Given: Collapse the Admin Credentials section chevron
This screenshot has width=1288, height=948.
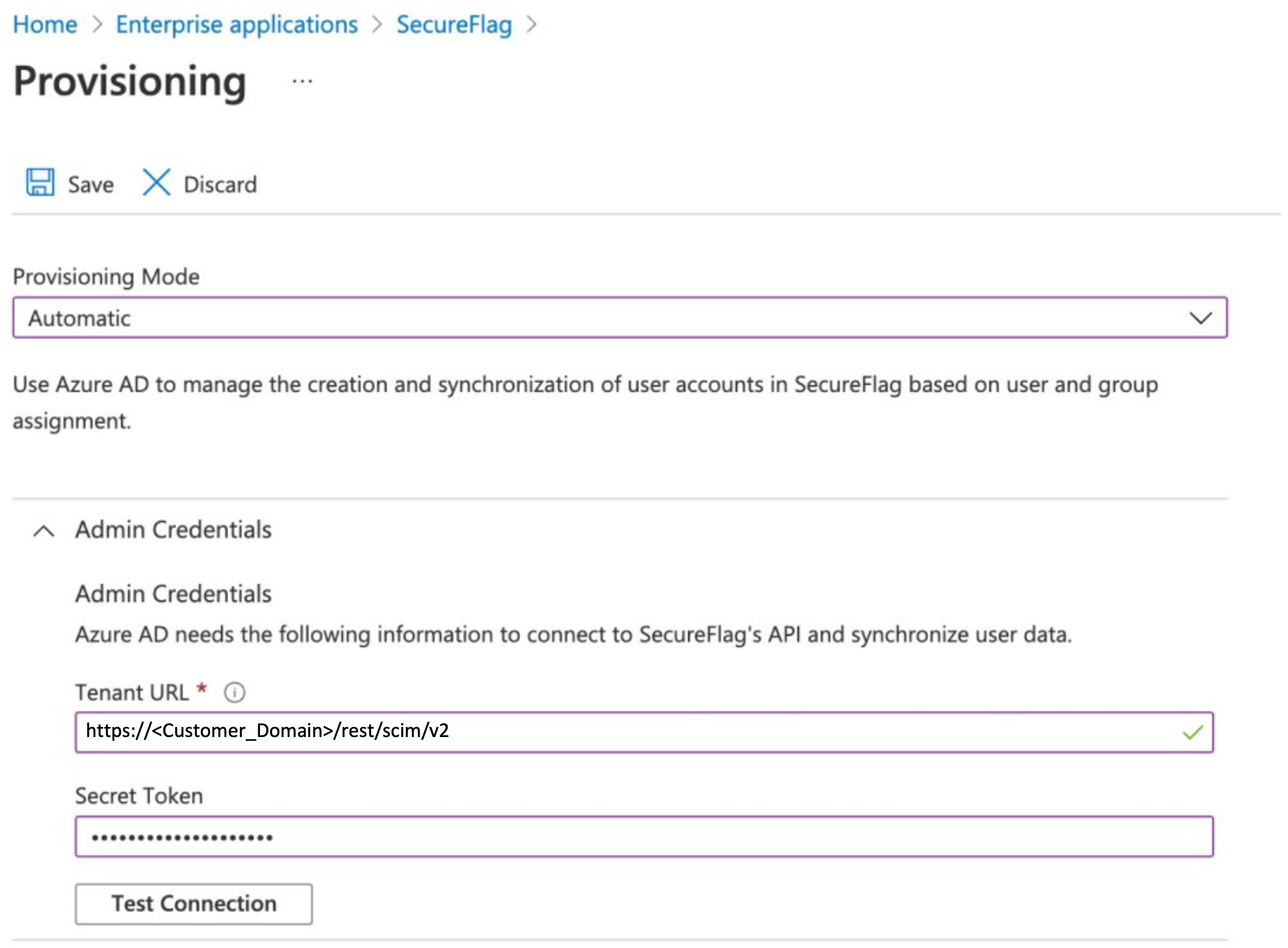Looking at the screenshot, I should tap(44, 531).
